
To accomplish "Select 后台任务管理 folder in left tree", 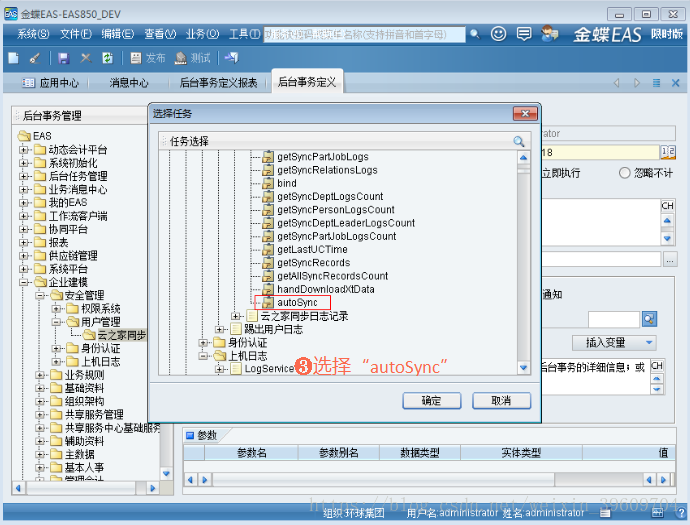I will [77, 176].
